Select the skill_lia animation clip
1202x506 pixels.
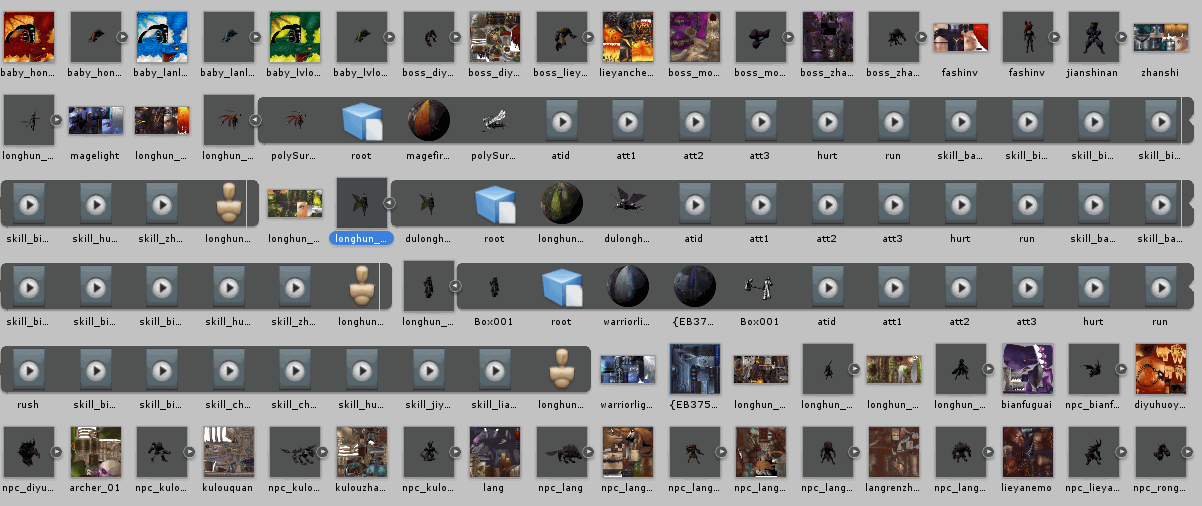495,370
